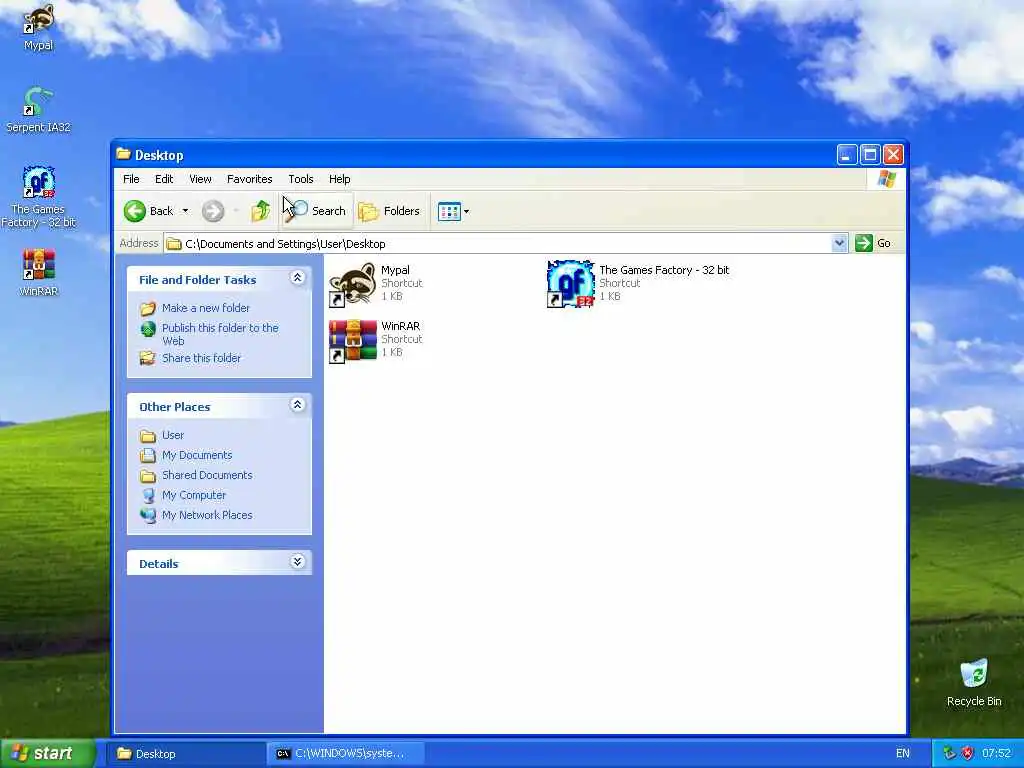Collapse the File and Folder Tasks panel
This screenshot has height=768, width=1024.
pyautogui.click(x=297, y=278)
